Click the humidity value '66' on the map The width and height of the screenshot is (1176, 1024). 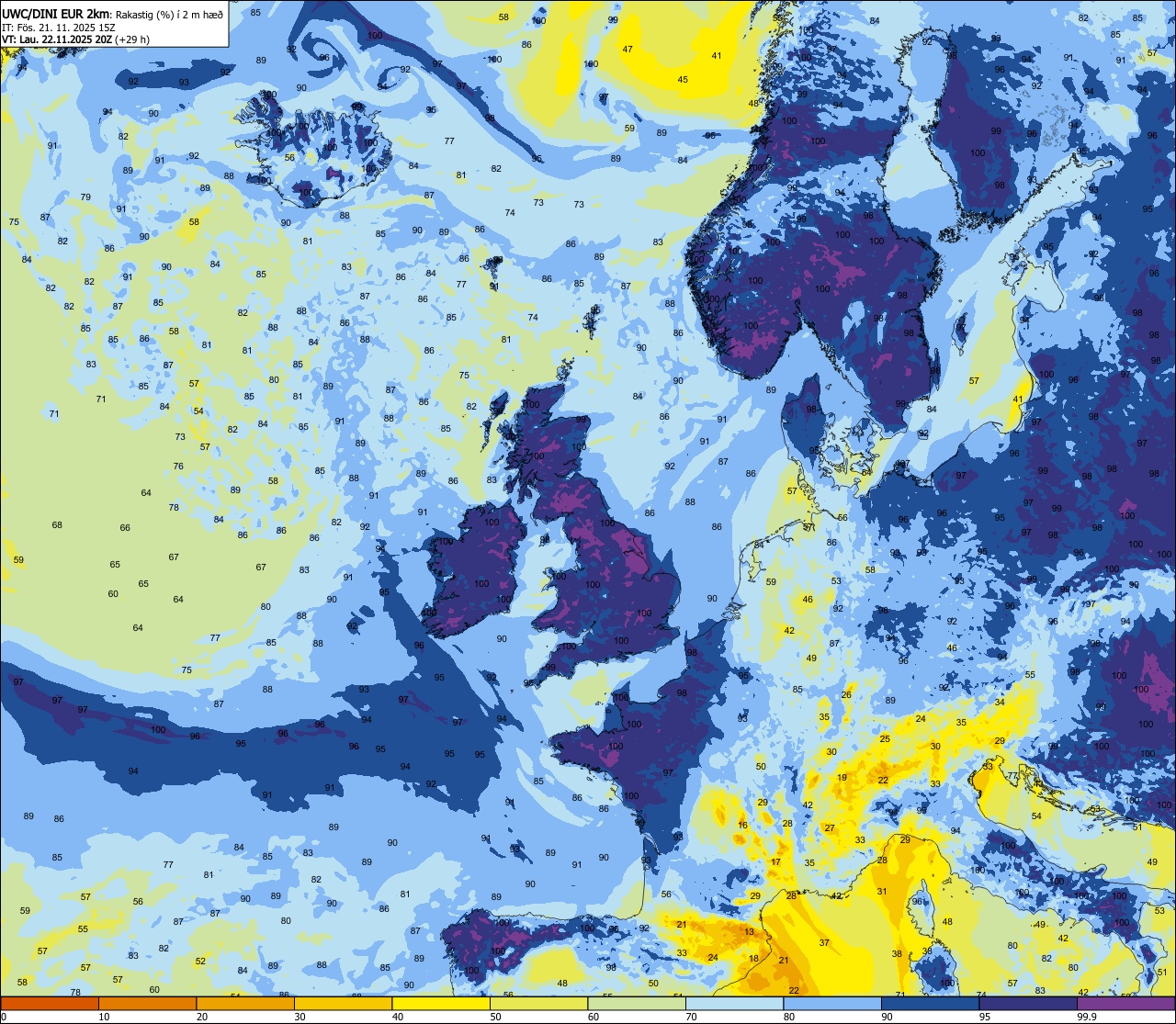point(125,528)
